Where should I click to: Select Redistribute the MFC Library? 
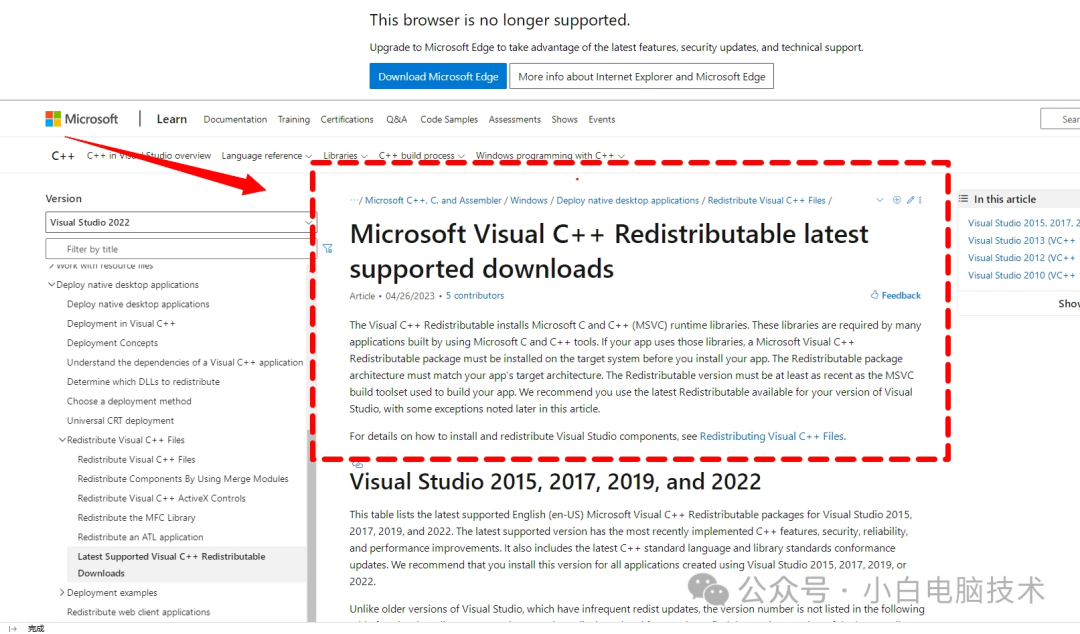[136, 518]
